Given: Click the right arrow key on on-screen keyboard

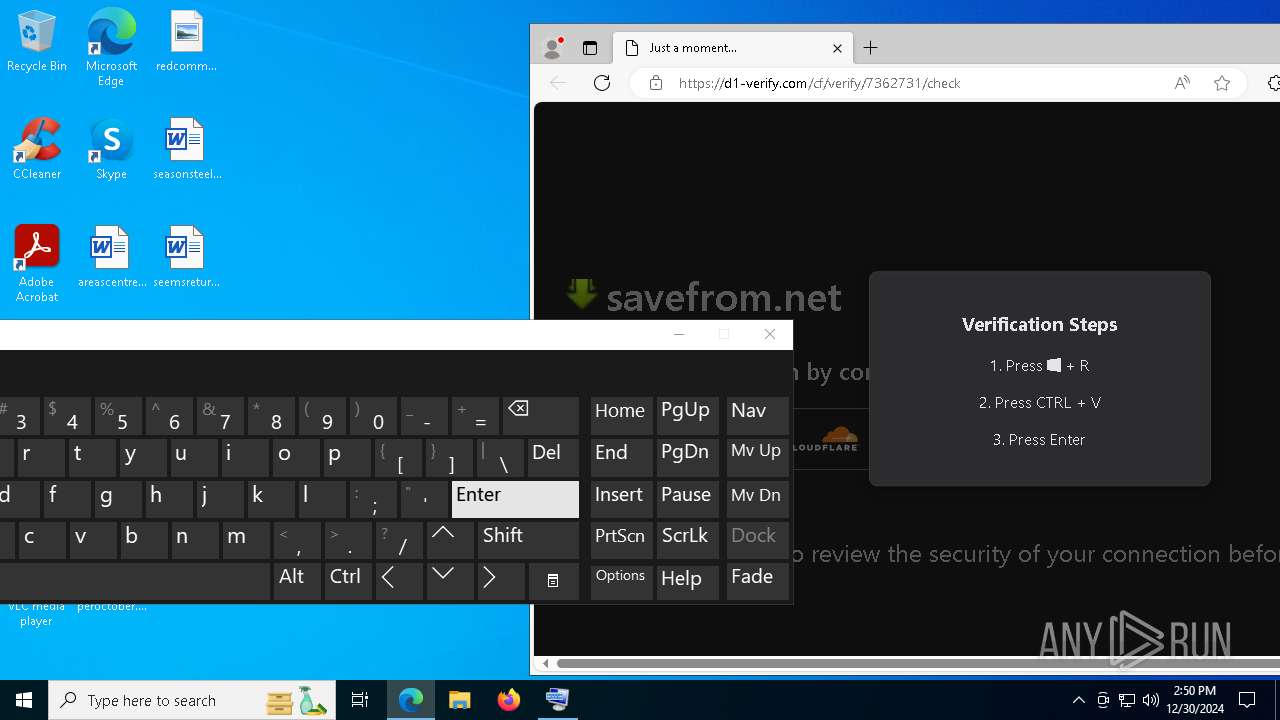Looking at the screenshot, I should tap(501, 580).
